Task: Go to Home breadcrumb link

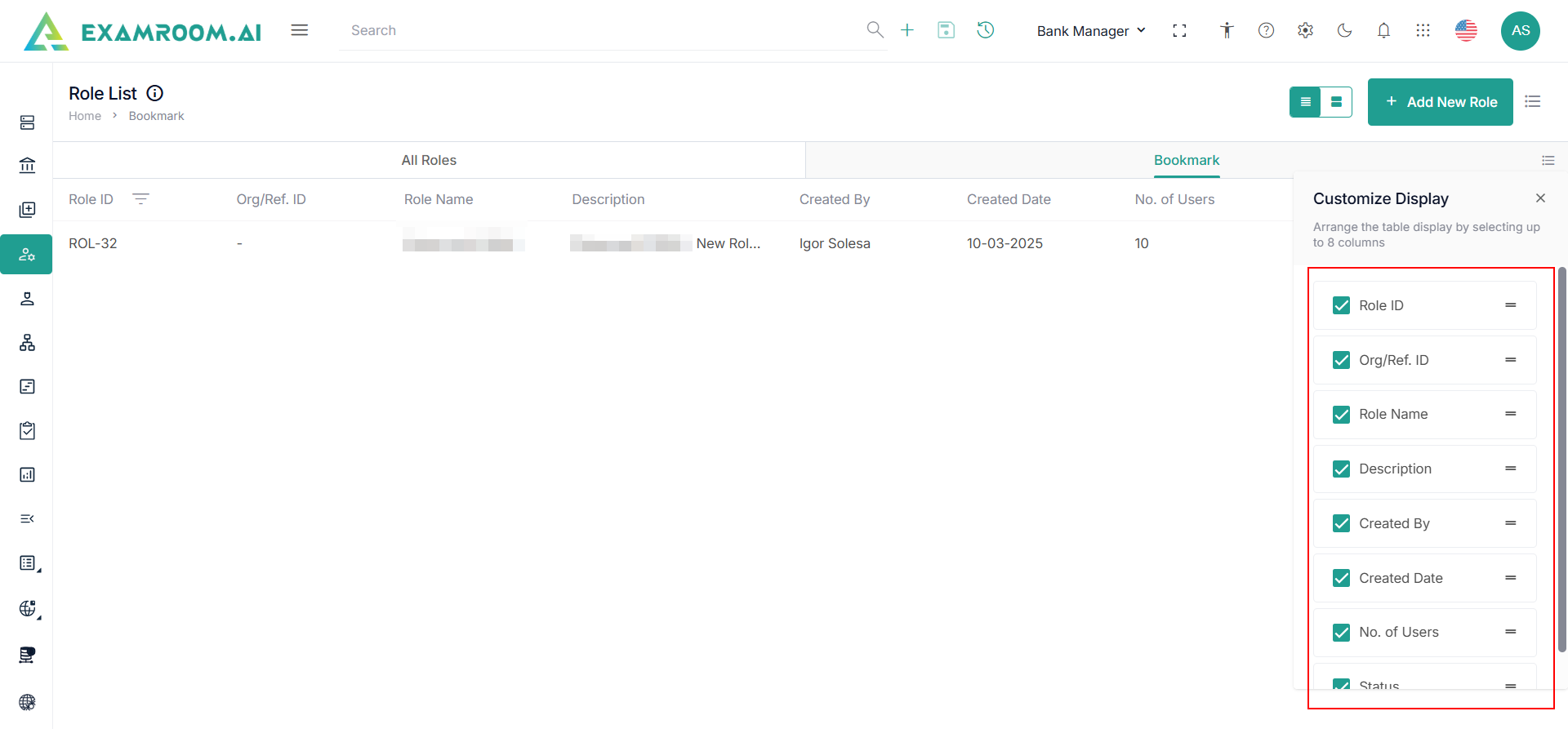Action: click(85, 116)
